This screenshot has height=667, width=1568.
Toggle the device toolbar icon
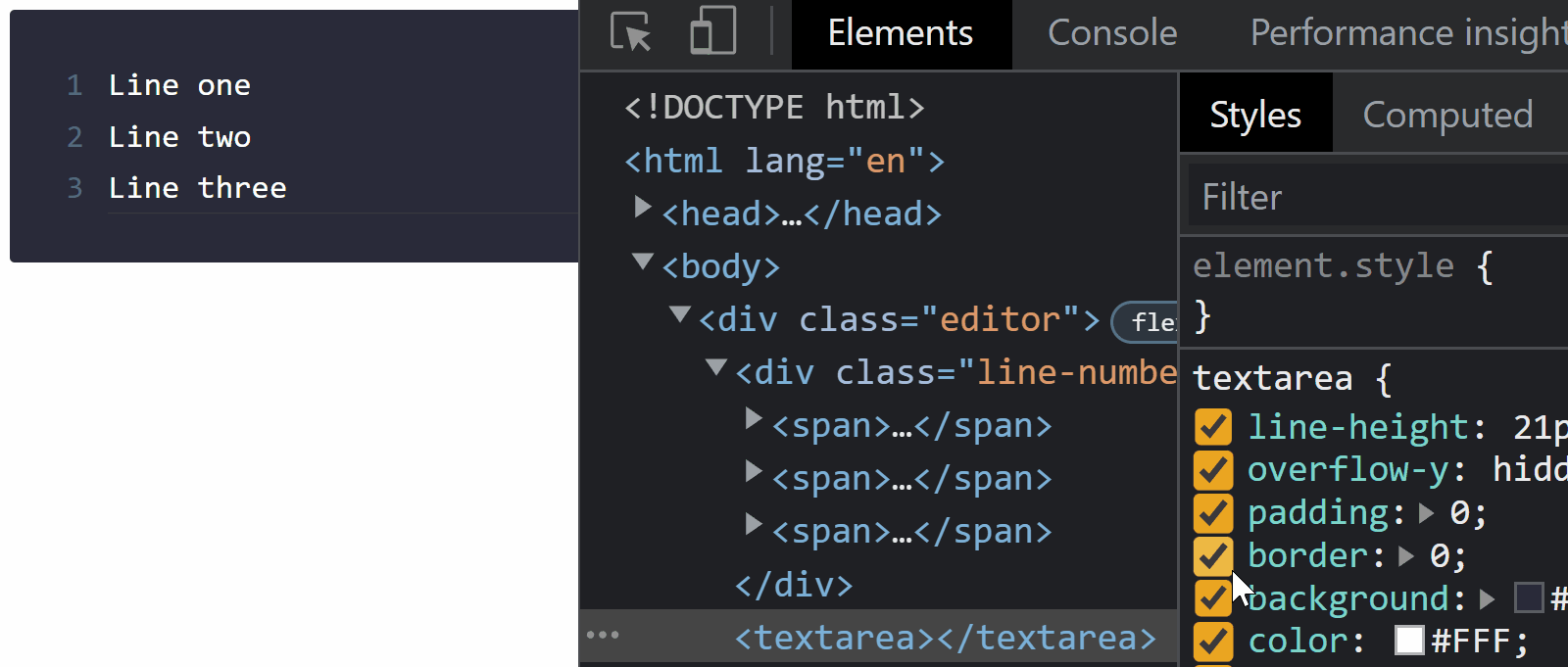712,31
